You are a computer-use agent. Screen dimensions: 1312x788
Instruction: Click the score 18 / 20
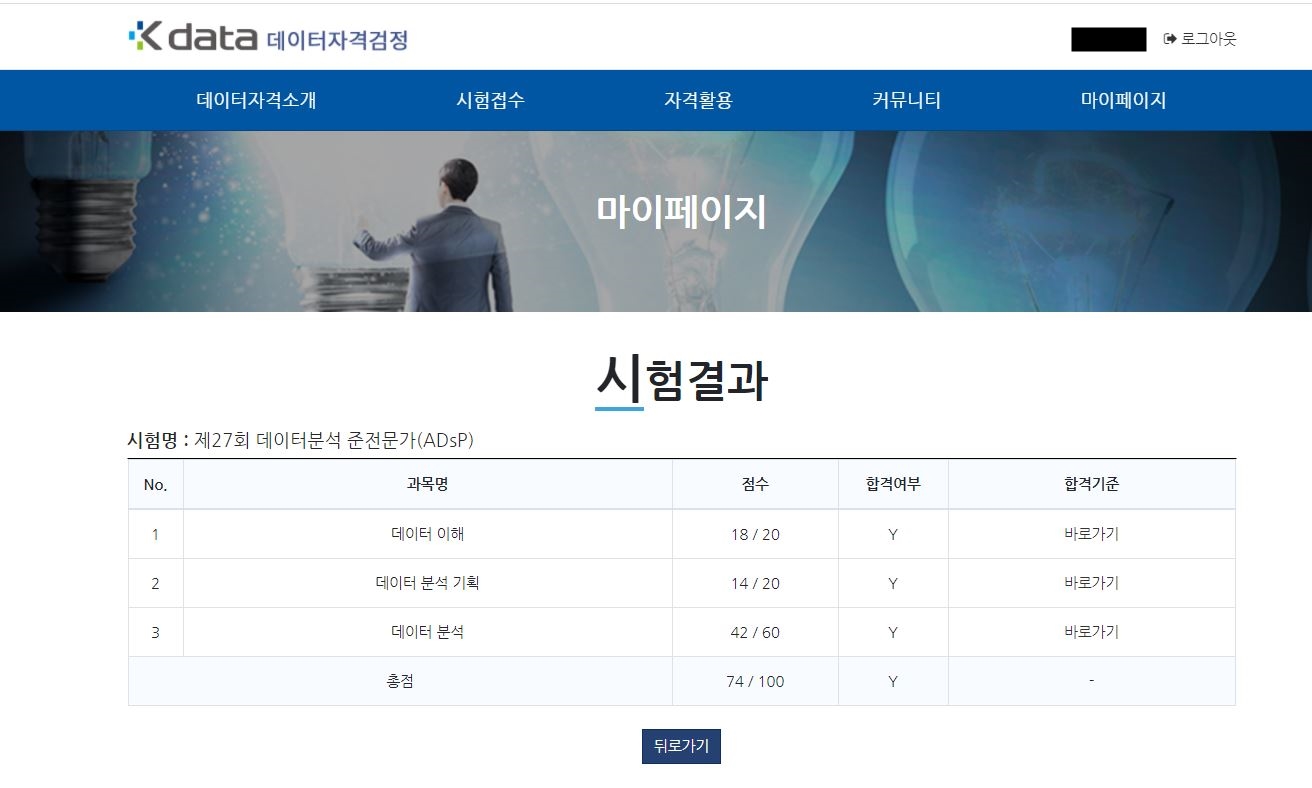coord(755,535)
